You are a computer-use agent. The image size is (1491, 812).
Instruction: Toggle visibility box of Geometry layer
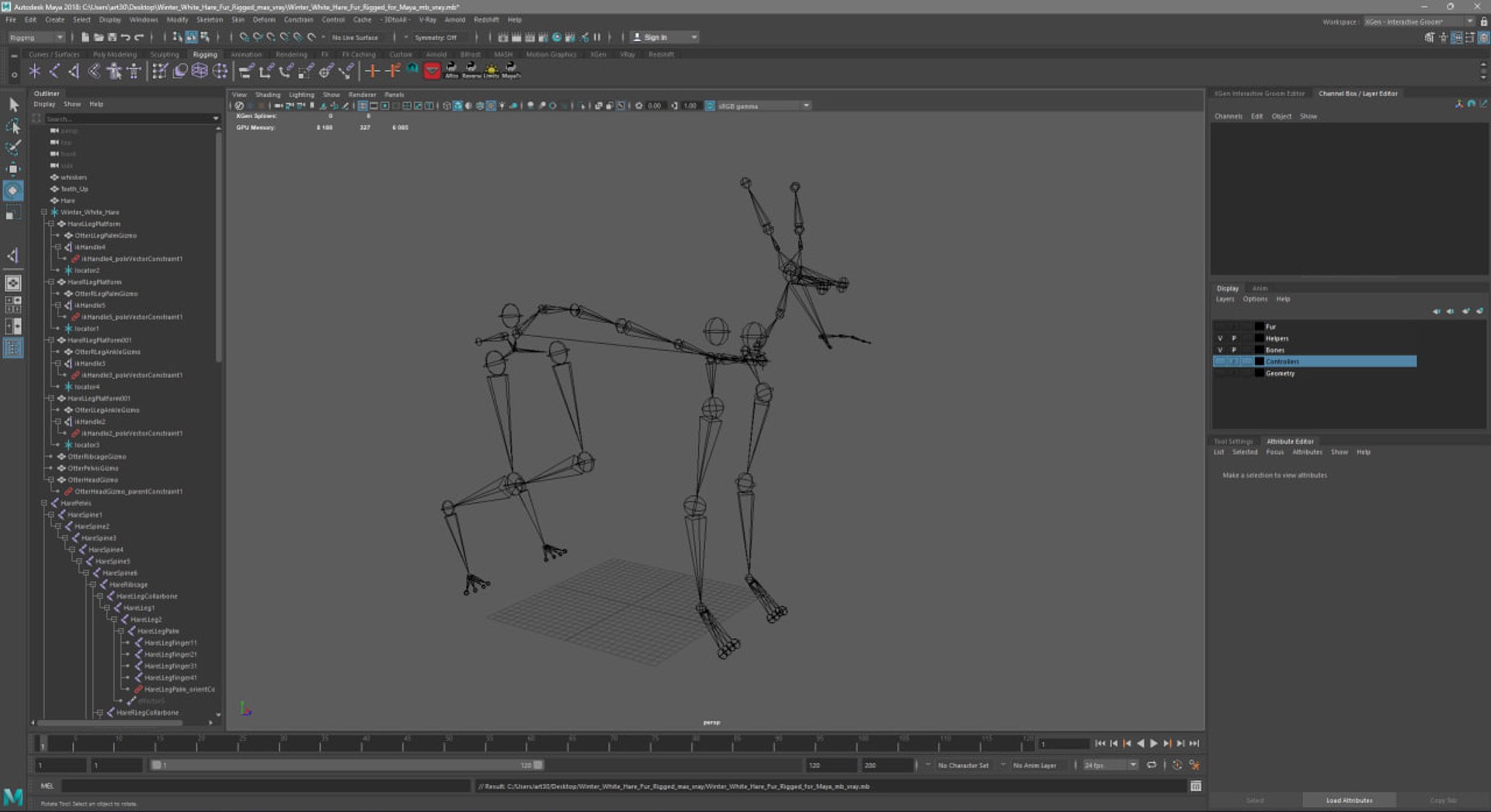1220,373
